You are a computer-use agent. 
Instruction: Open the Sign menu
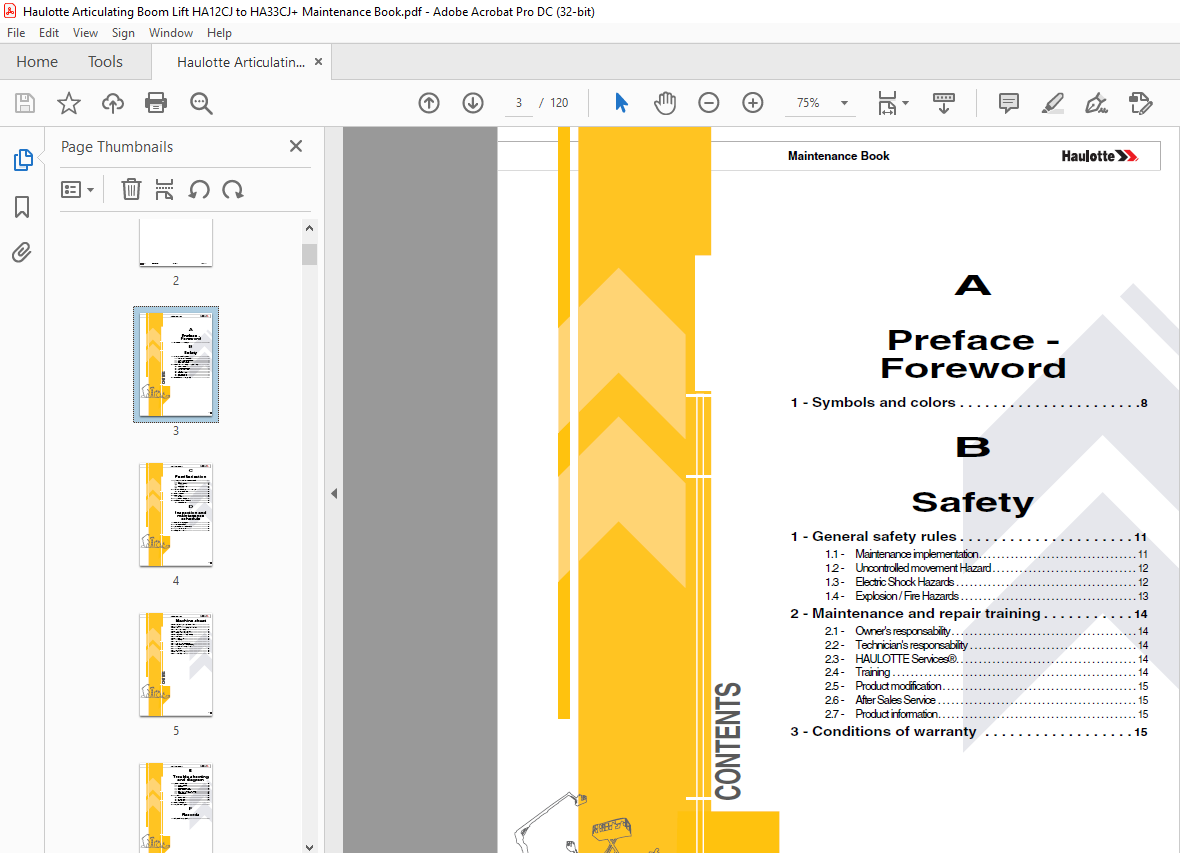pos(123,33)
